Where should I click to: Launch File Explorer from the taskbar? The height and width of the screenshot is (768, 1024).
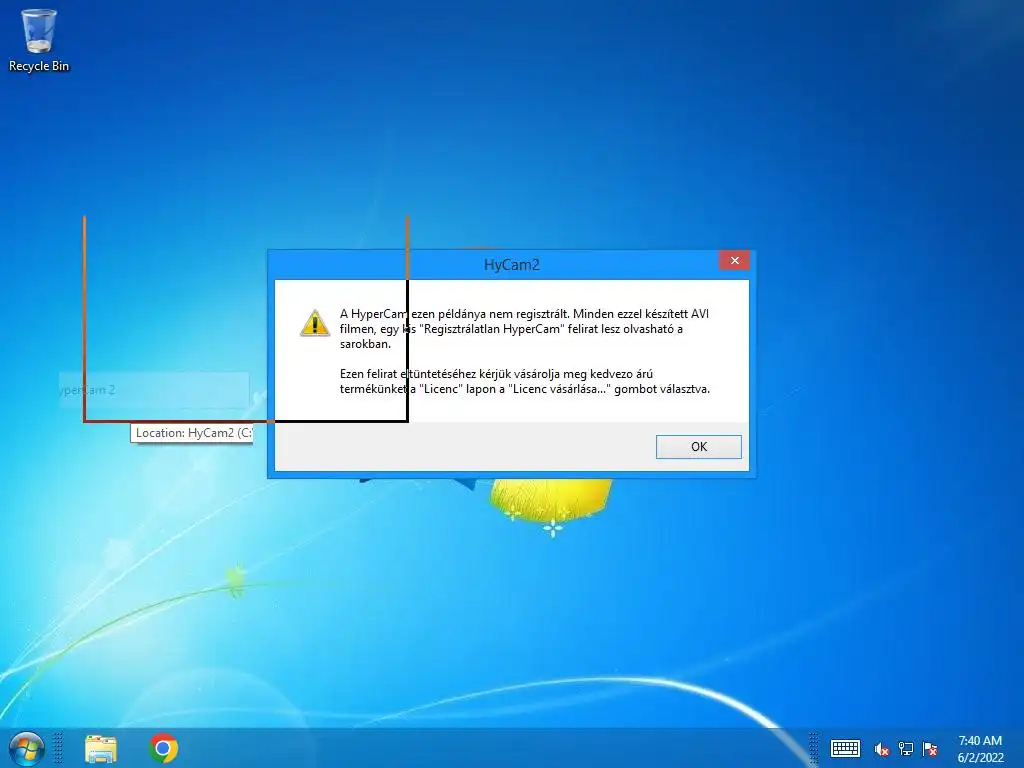[x=101, y=748]
